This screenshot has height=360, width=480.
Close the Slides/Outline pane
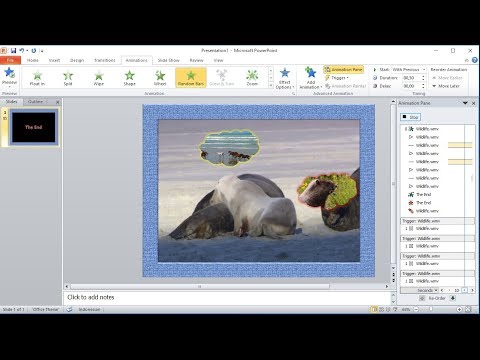57,102
